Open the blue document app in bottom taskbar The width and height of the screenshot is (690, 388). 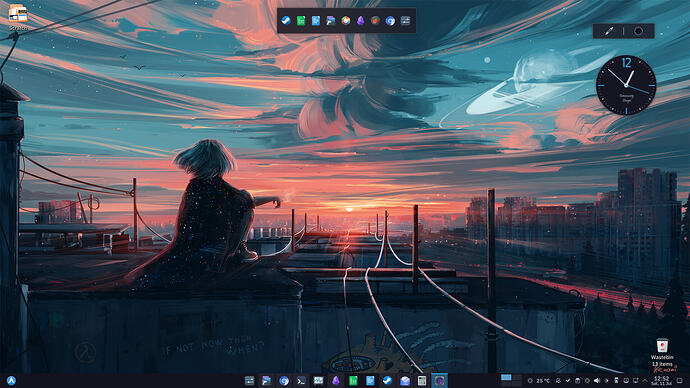pos(370,381)
